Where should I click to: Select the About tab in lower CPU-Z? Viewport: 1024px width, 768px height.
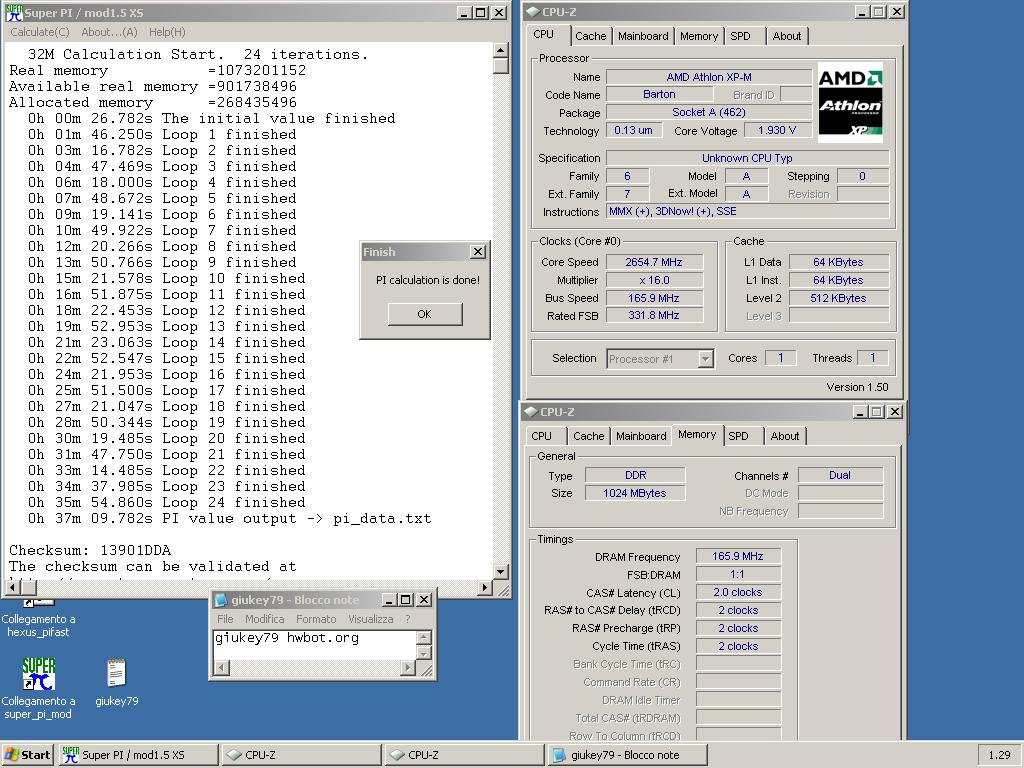click(785, 436)
